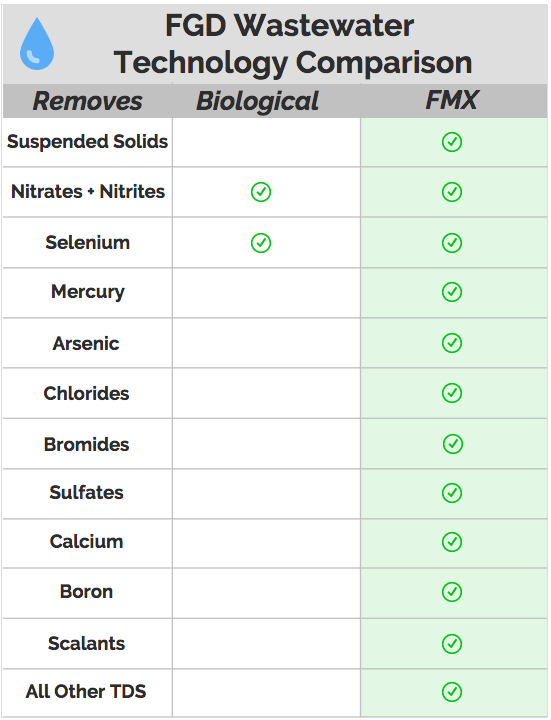Click the FMX checkmark for Scalants

click(x=452, y=644)
